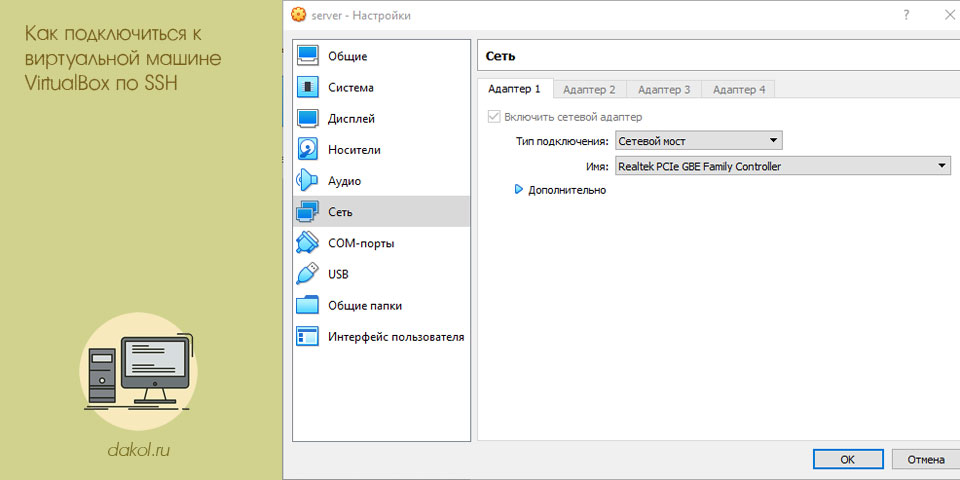Image resolution: width=960 pixels, height=480 pixels.
Task: Switch to the Адаптер 2 tab
Action: (x=589, y=89)
